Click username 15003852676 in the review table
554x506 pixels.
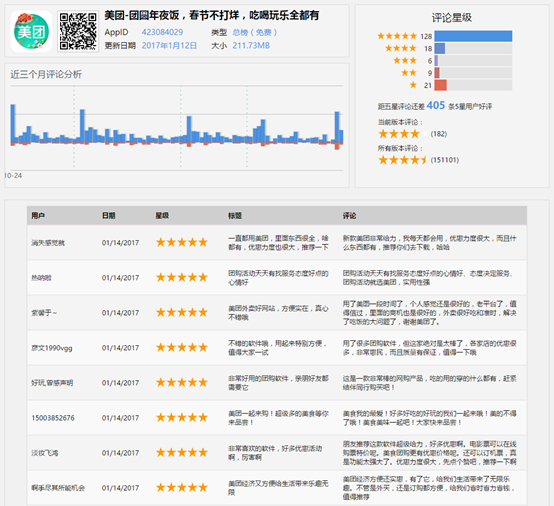click(x=53, y=418)
